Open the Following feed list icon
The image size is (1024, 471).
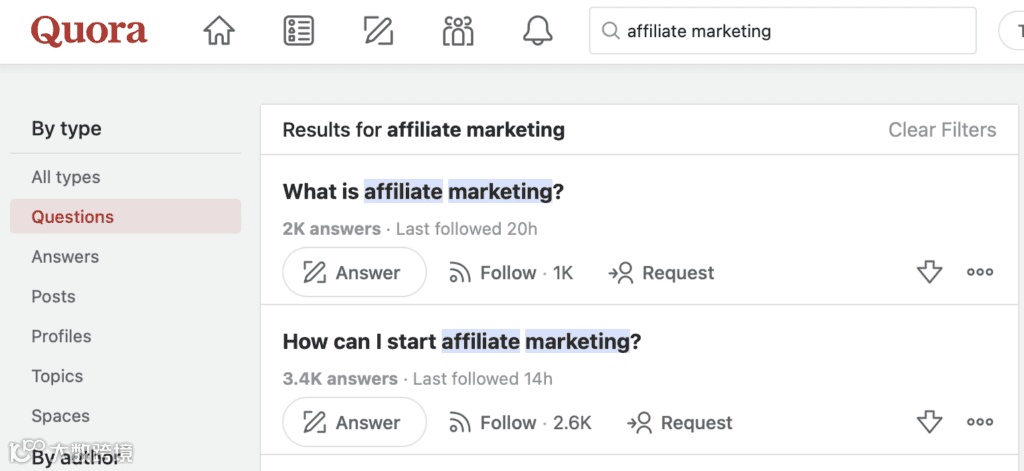point(298,32)
